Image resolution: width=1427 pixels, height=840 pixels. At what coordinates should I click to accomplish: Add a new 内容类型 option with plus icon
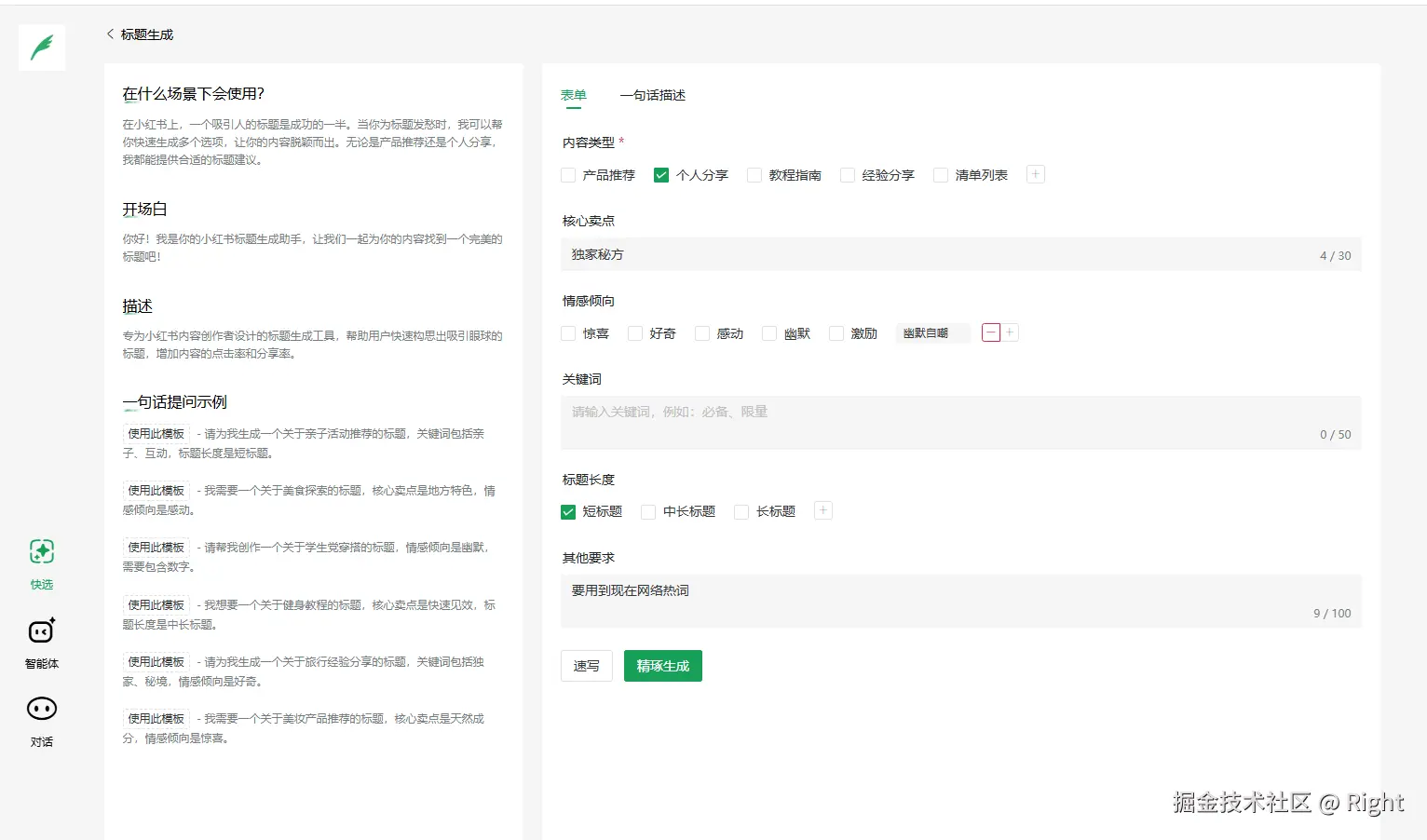point(1035,174)
